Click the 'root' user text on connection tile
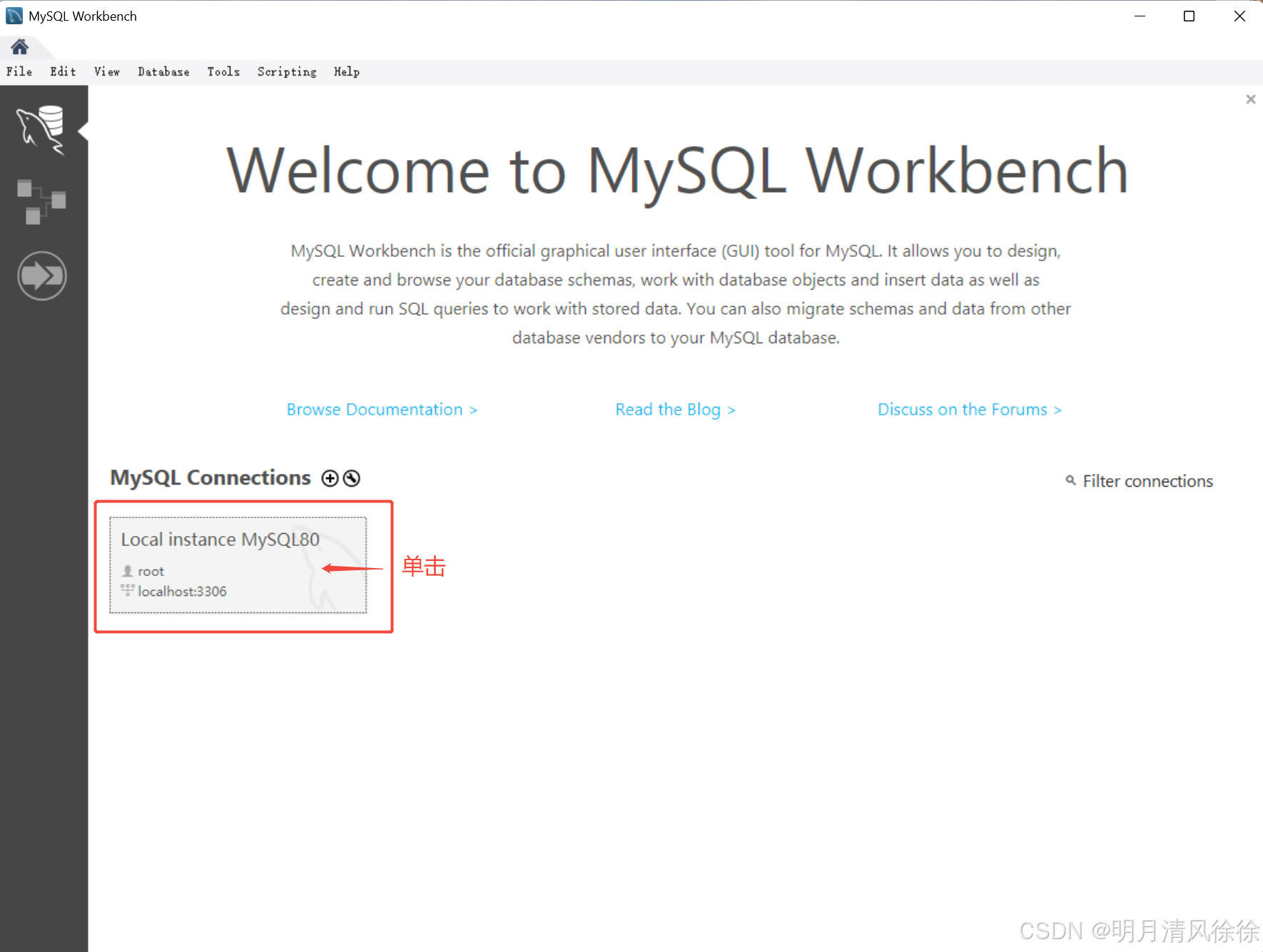This screenshot has width=1263, height=952. [151, 572]
